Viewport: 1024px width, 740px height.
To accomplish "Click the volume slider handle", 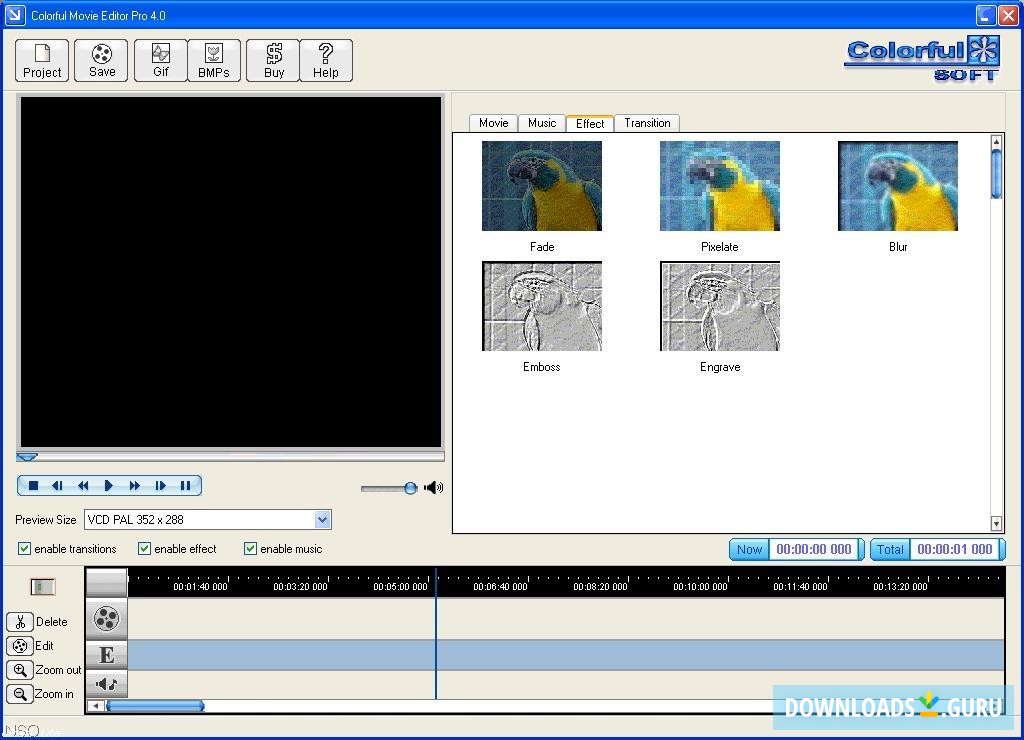I will (410, 488).
